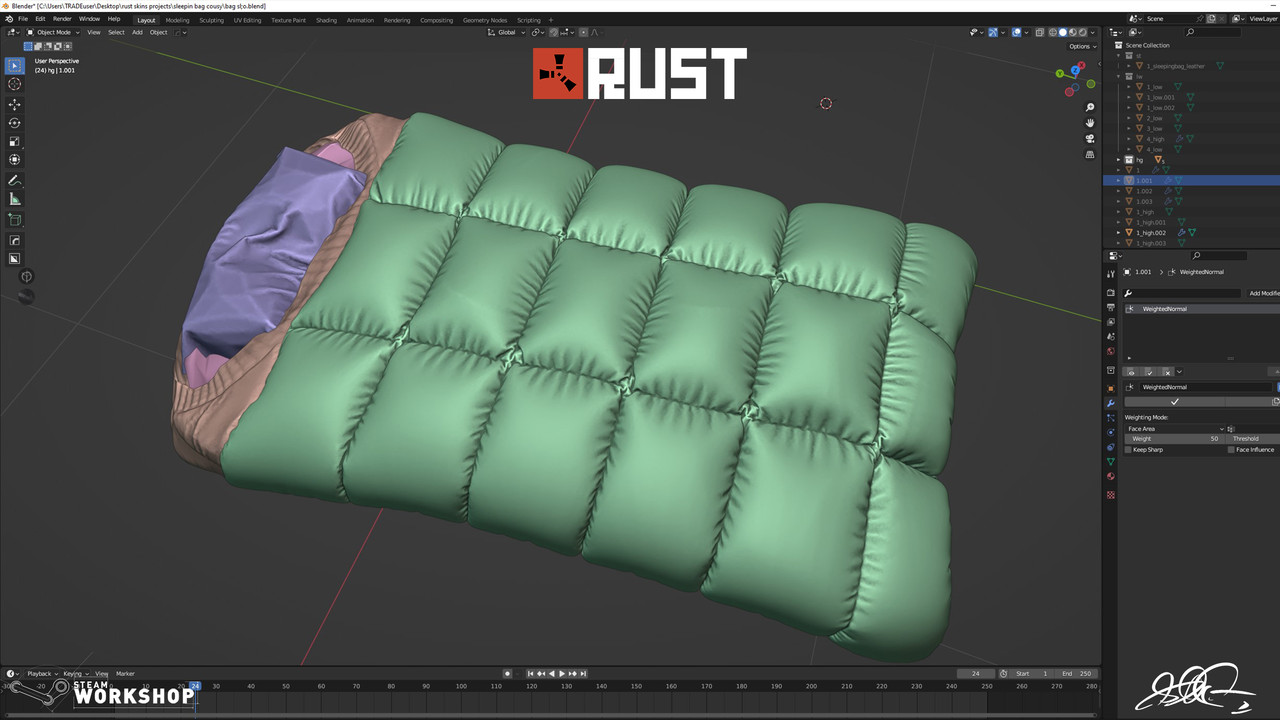Select the Scale tool

tap(15, 141)
